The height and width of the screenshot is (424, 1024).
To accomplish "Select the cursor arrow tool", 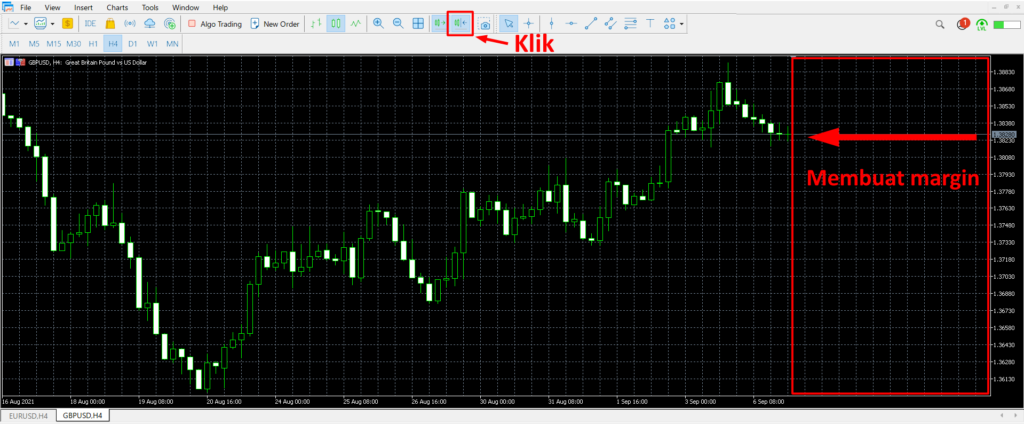I will pyautogui.click(x=507, y=24).
